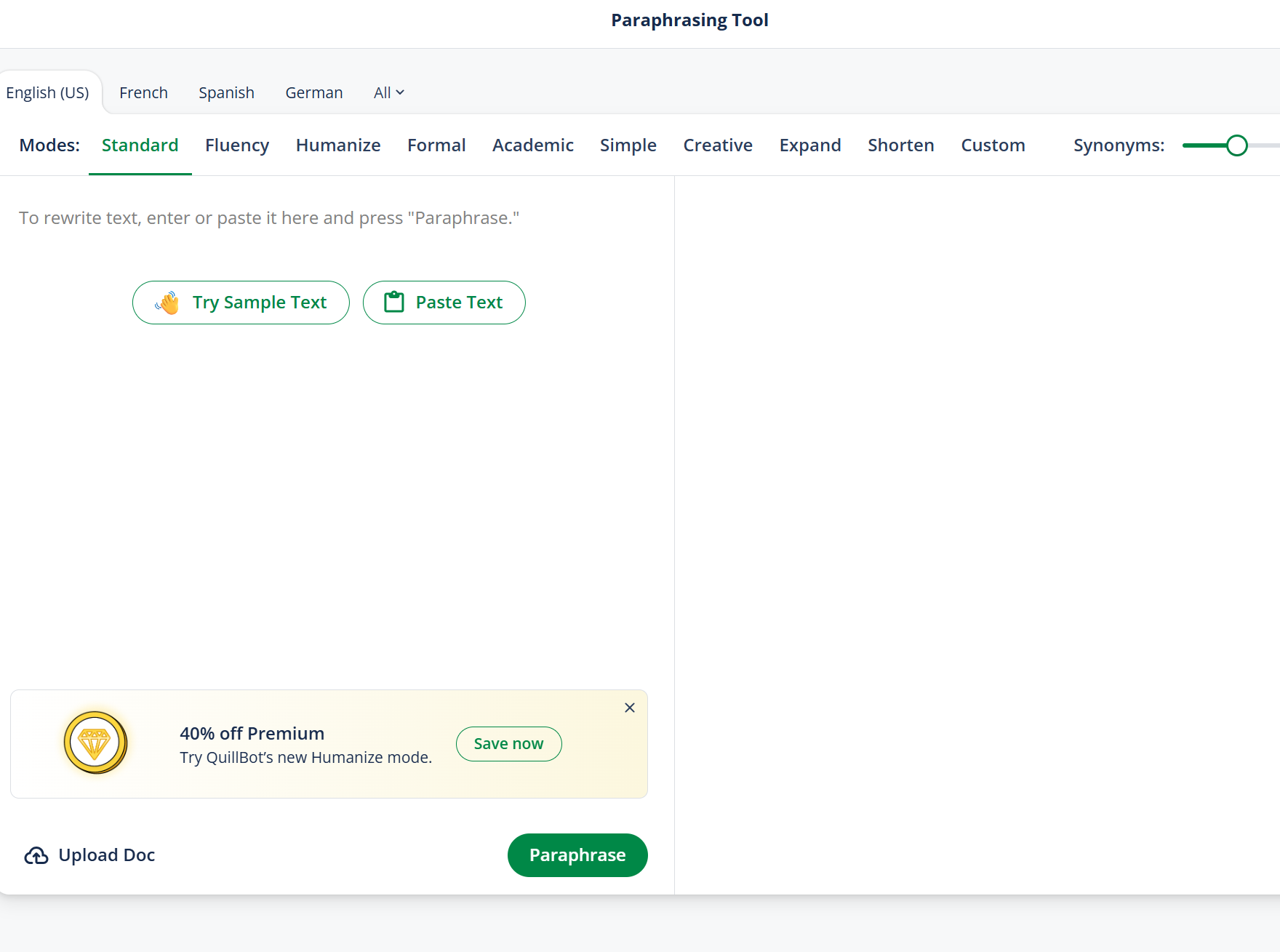Switch to the French language tab
The width and height of the screenshot is (1280, 952).
(x=143, y=93)
